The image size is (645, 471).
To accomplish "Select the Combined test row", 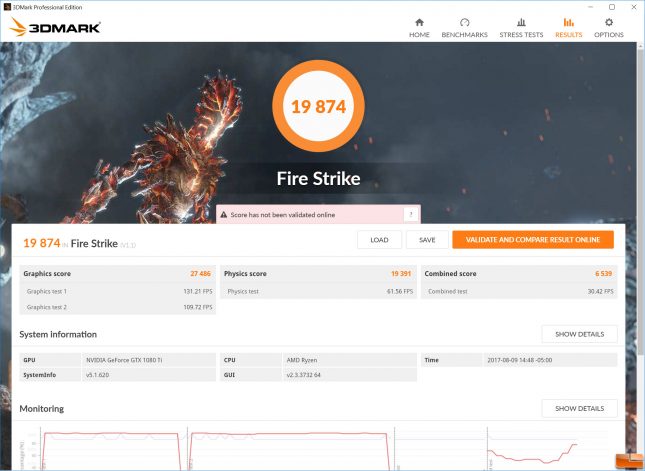I will click(519, 291).
